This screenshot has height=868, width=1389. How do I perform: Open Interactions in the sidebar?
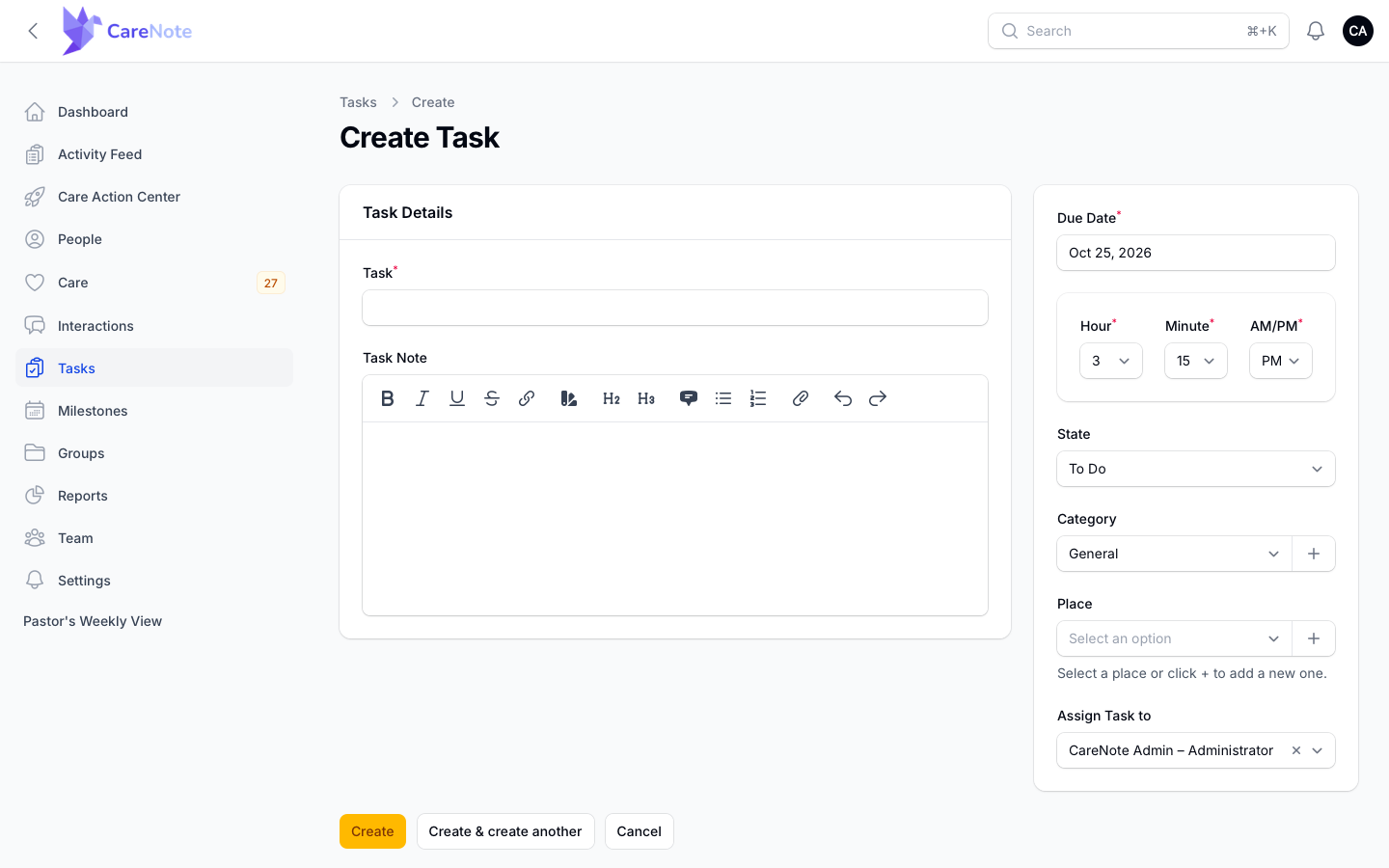pos(154,326)
